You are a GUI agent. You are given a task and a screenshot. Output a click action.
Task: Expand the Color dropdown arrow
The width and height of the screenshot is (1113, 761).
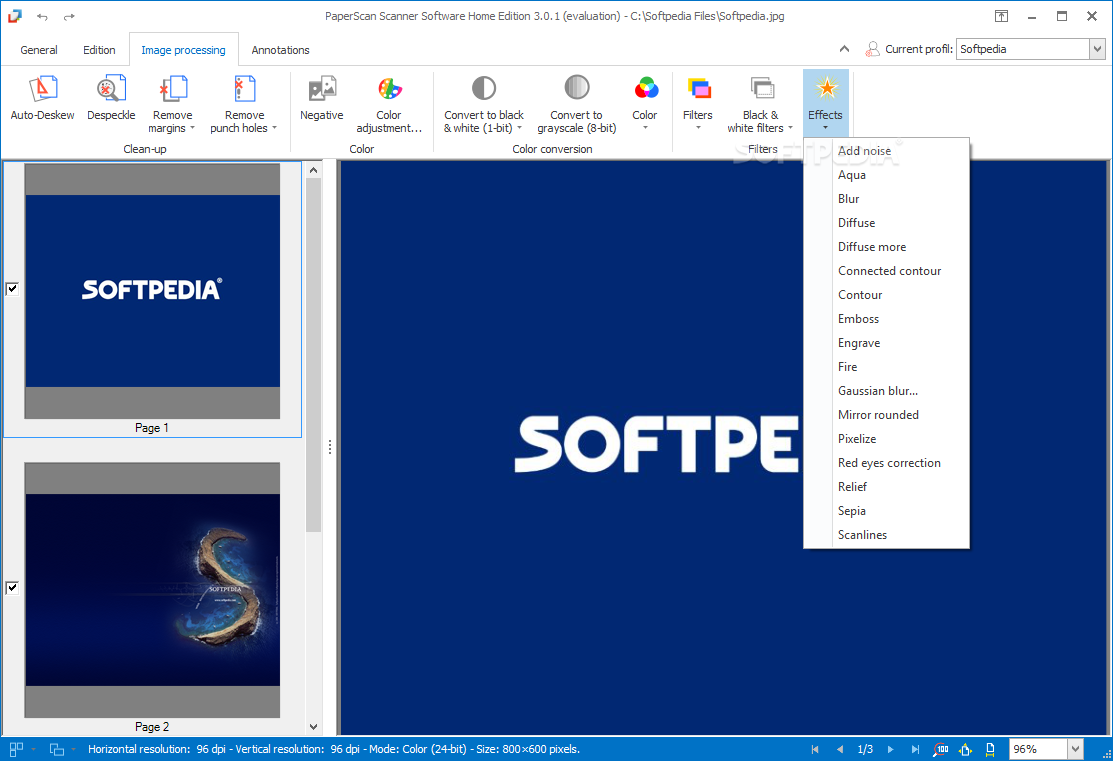tap(645, 128)
